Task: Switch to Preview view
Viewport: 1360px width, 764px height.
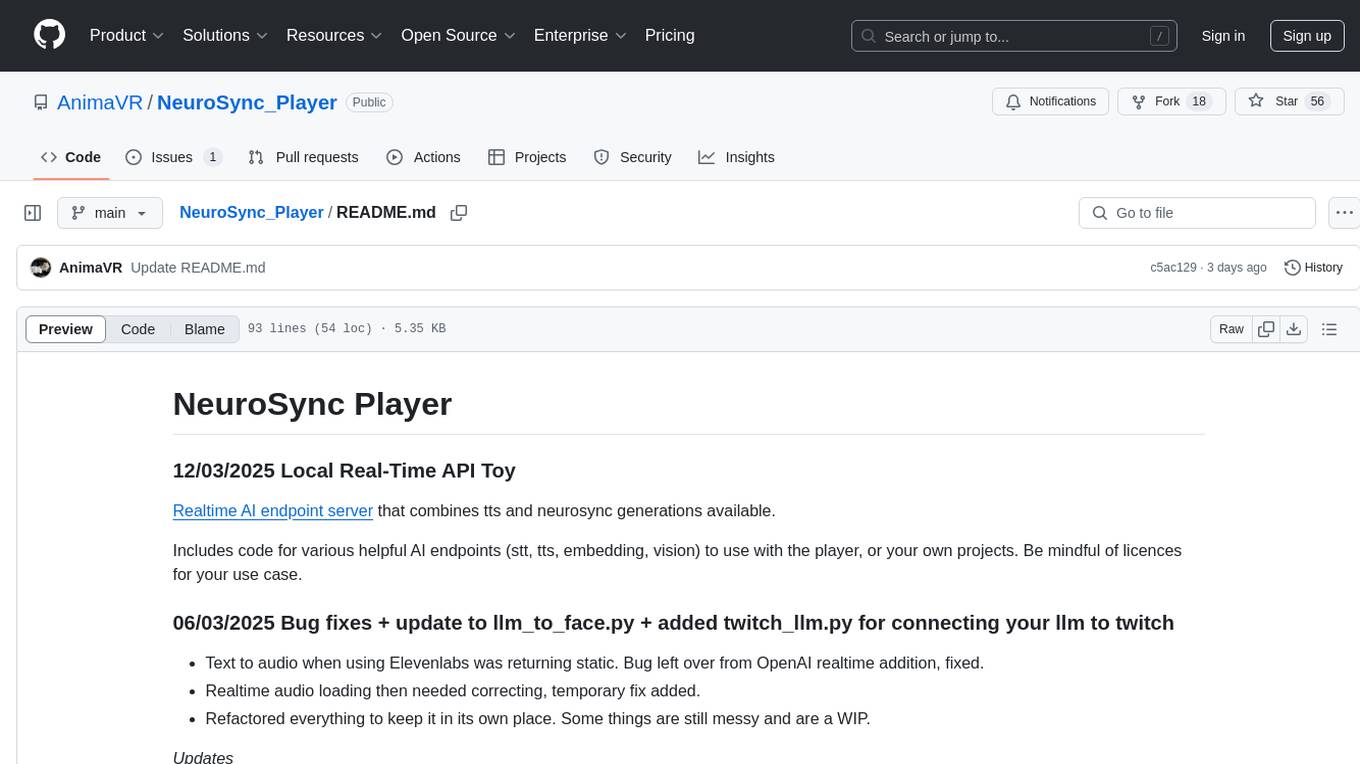Action: 66,329
